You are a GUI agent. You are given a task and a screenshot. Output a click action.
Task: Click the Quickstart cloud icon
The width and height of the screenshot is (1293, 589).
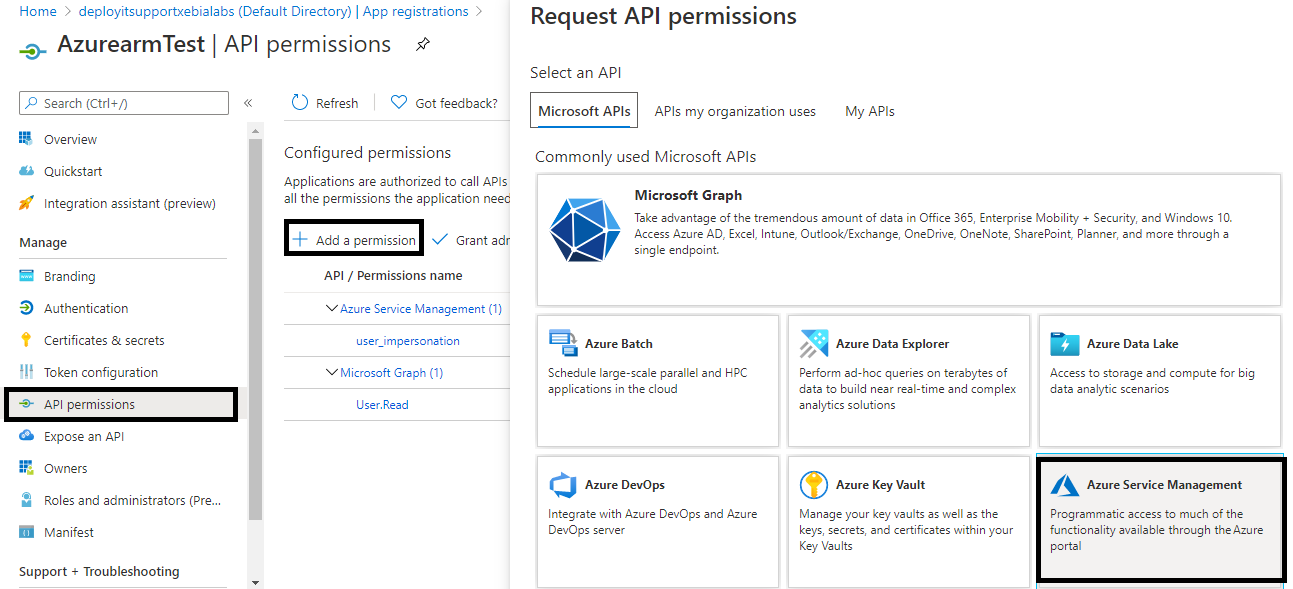(x=27, y=171)
